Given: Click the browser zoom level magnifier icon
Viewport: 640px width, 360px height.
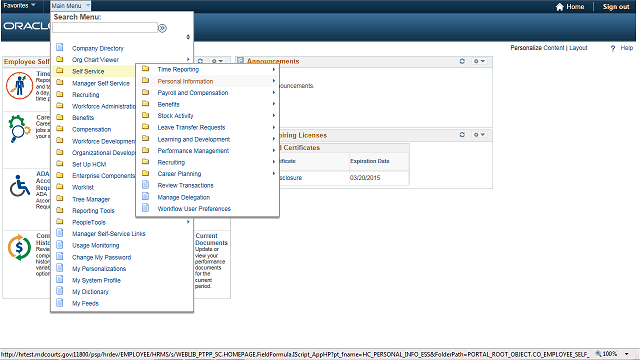Looking at the screenshot, I should pyautogui.click(x=598, y=354).
